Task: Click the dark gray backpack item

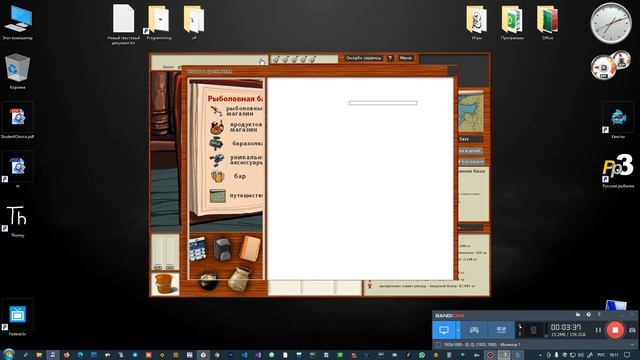Action: [222, 249]
